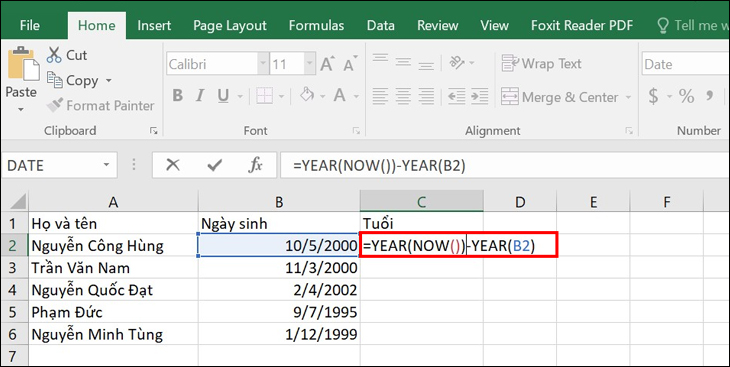Open Copy dropdown arrow
The image size is (730, 367).
[x=108, y=81]
